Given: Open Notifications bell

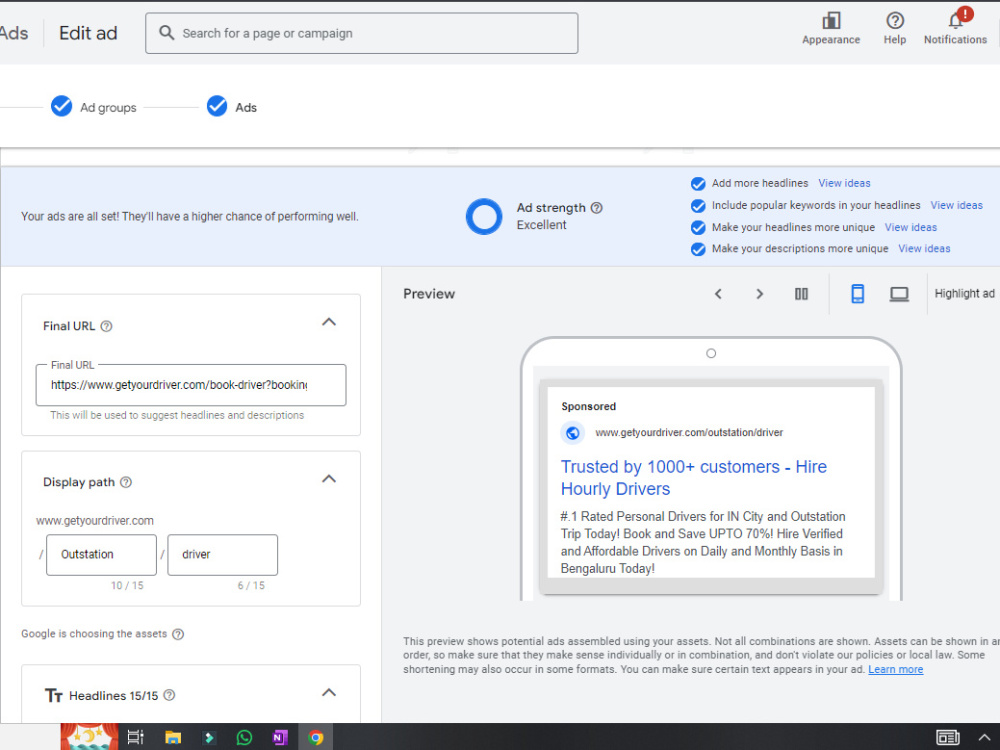Looking at the screenshot, I should 955,29.
